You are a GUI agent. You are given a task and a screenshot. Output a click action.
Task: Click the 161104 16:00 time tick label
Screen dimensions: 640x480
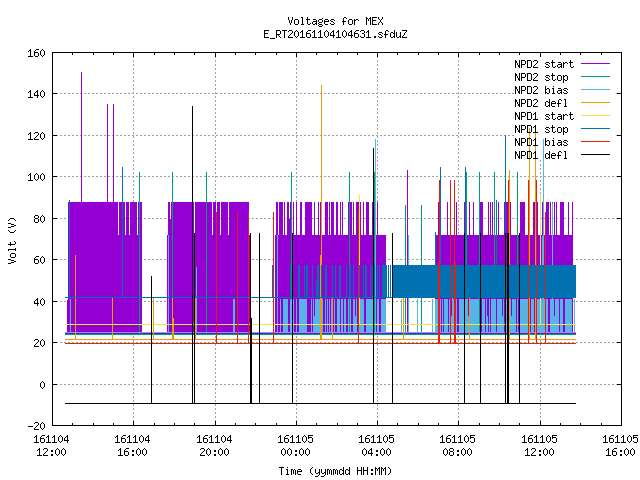click(132, 446)
